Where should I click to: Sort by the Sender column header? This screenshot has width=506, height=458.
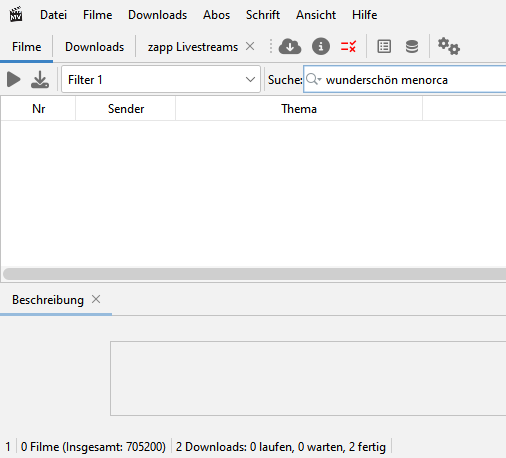click(126, 109)
